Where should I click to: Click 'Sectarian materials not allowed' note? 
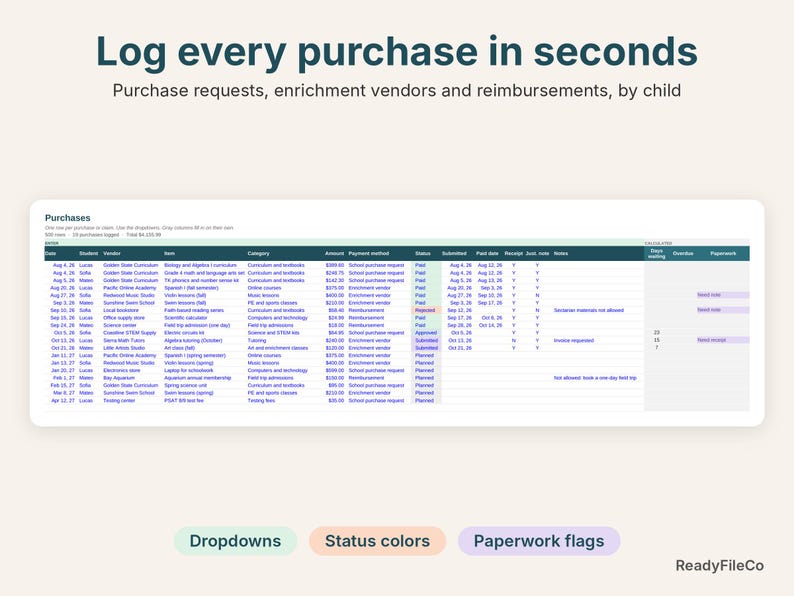pyautogui.click(x=588, y=310)
